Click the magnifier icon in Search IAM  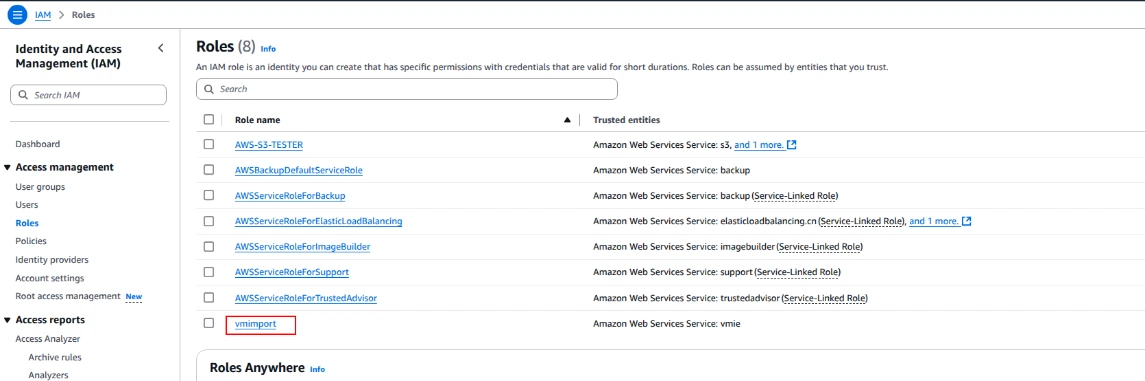23,95
